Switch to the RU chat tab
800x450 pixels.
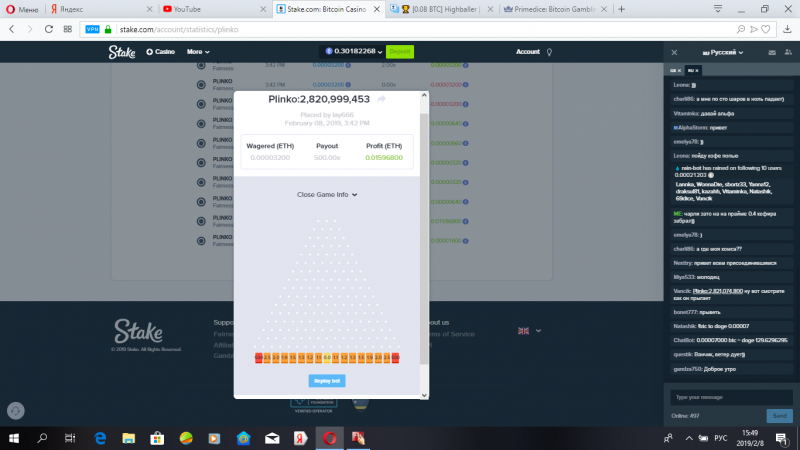point(692,70)
